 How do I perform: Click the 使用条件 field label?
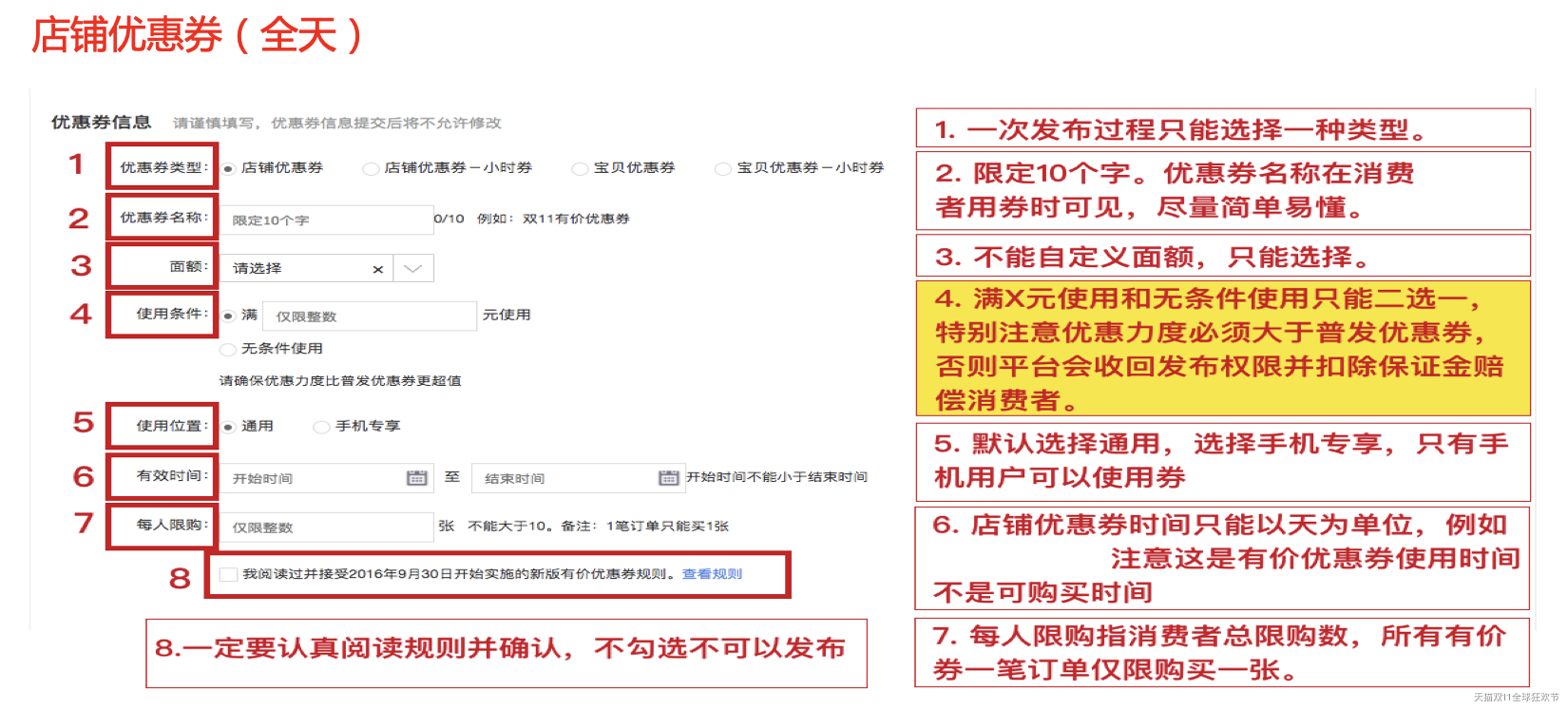click(x=172, y=314)
